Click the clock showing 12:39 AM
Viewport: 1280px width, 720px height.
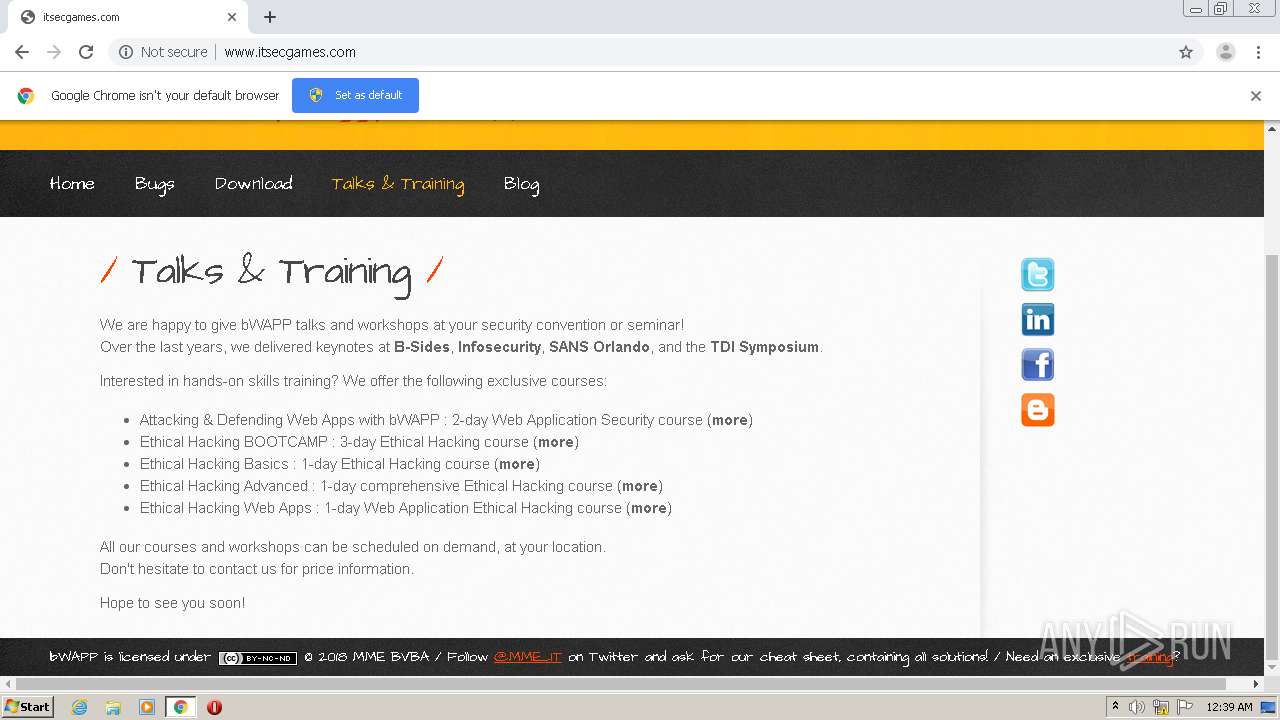(1229, 707)
